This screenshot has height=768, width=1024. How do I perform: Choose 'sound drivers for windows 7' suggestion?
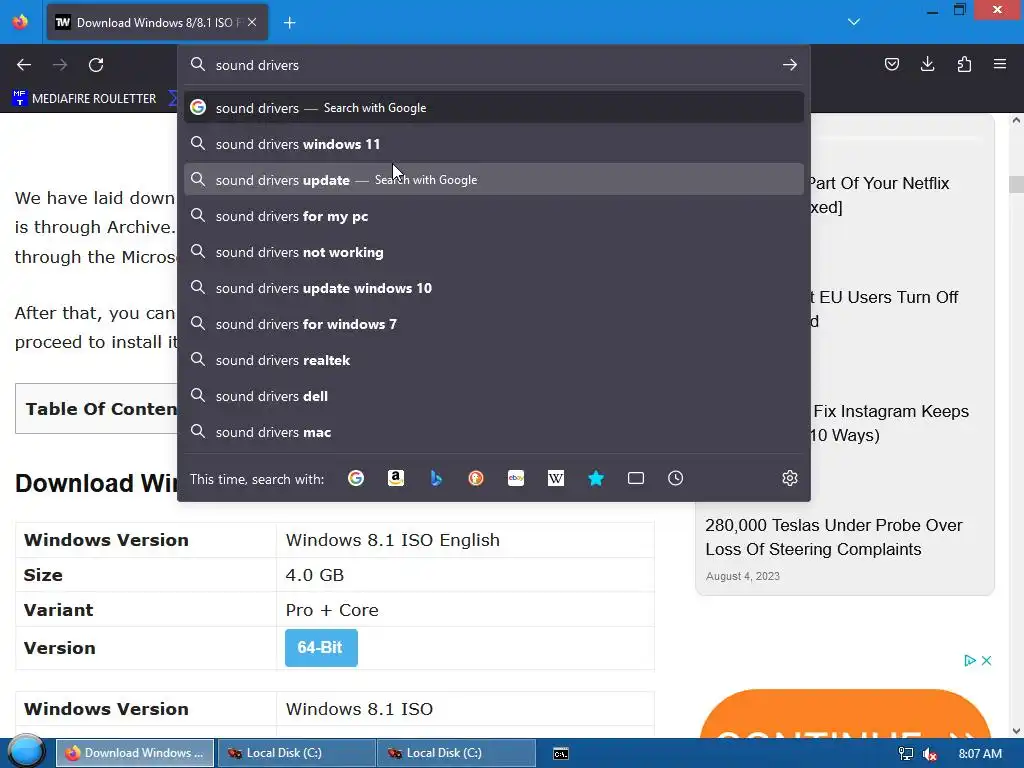pyautogui.click(x=494, y=323)
